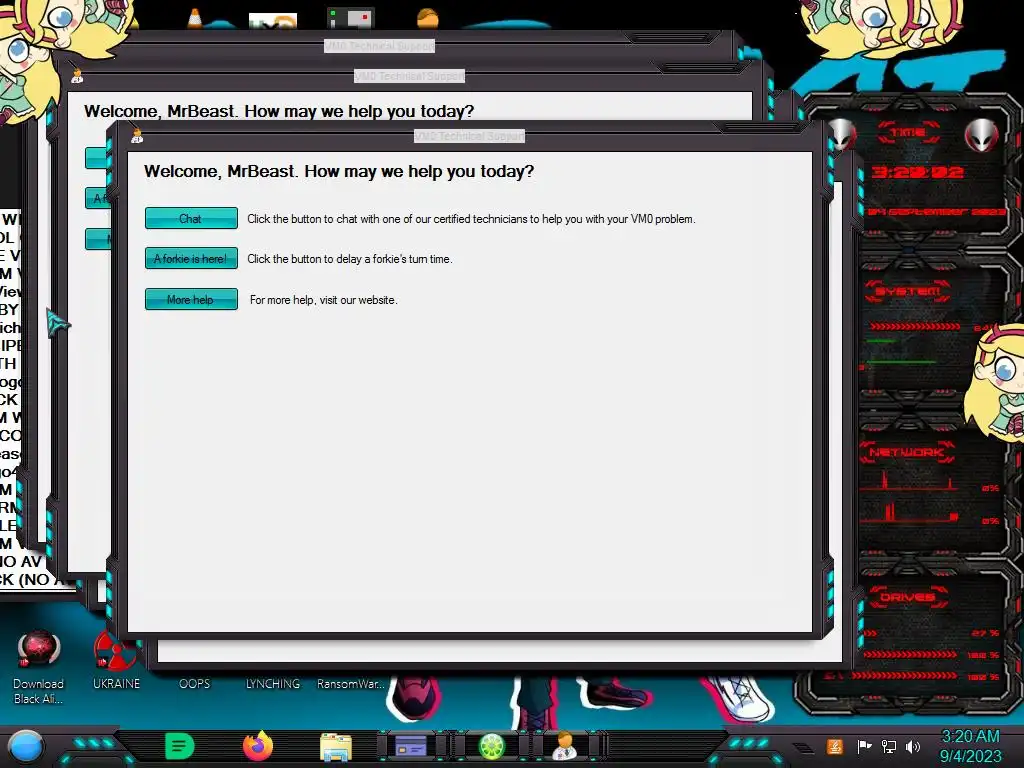
Task: Click the left alien head on the widget
Action: pyautogui.click(x=841, y=134)
